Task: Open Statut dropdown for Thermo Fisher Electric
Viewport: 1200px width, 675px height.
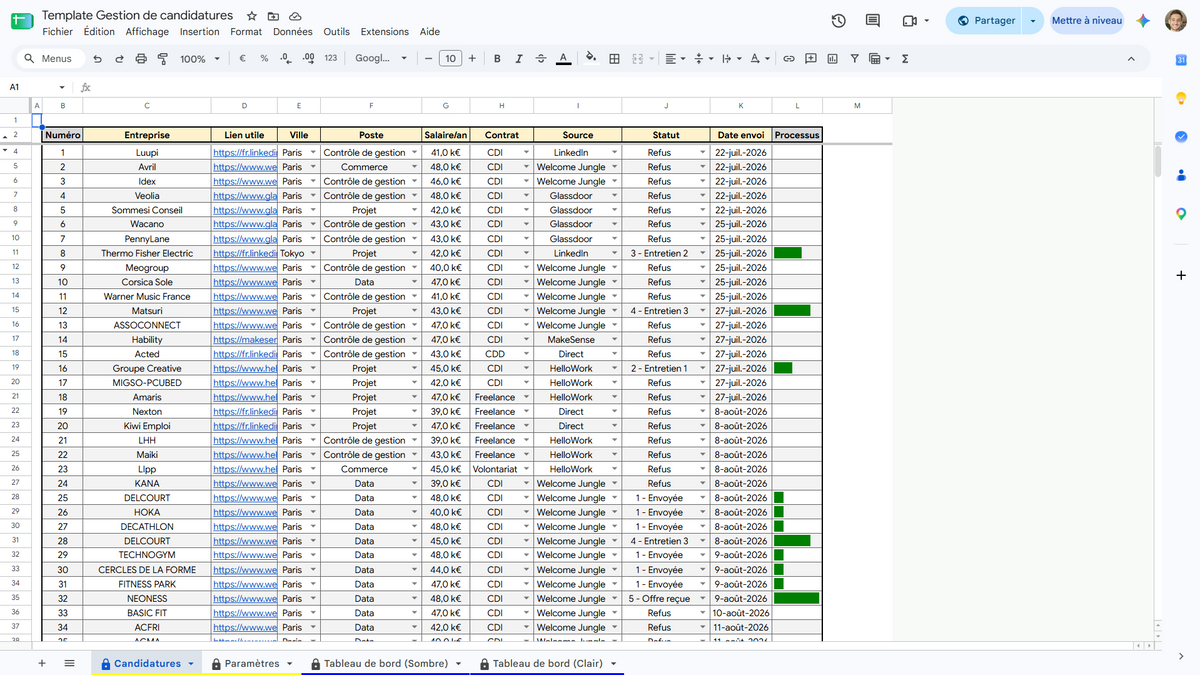Action: click(702, 254)
